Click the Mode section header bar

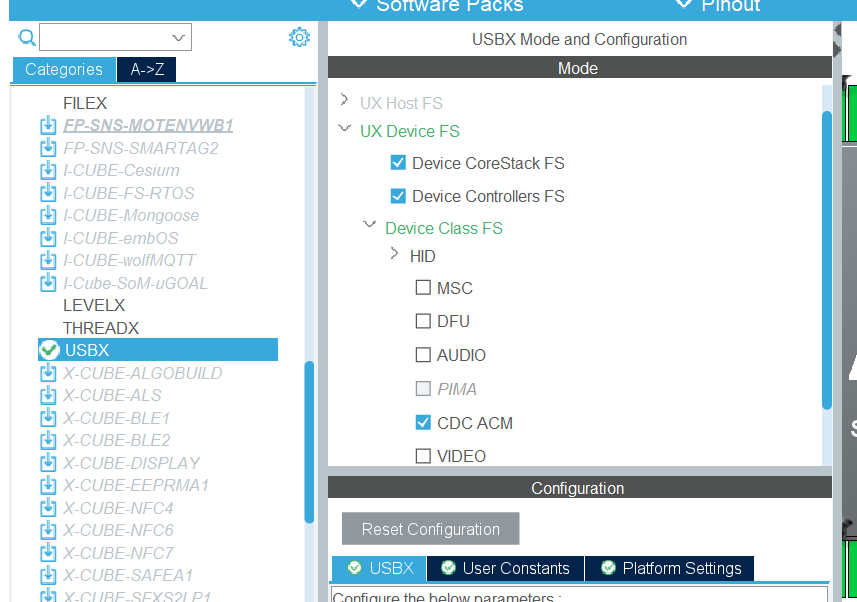pos(580,68)
